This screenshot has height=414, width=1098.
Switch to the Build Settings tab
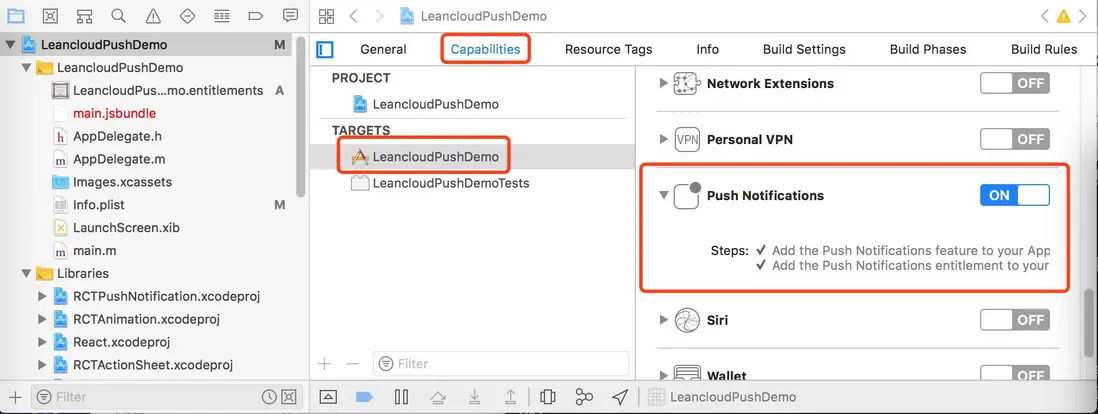click(803, 49)
